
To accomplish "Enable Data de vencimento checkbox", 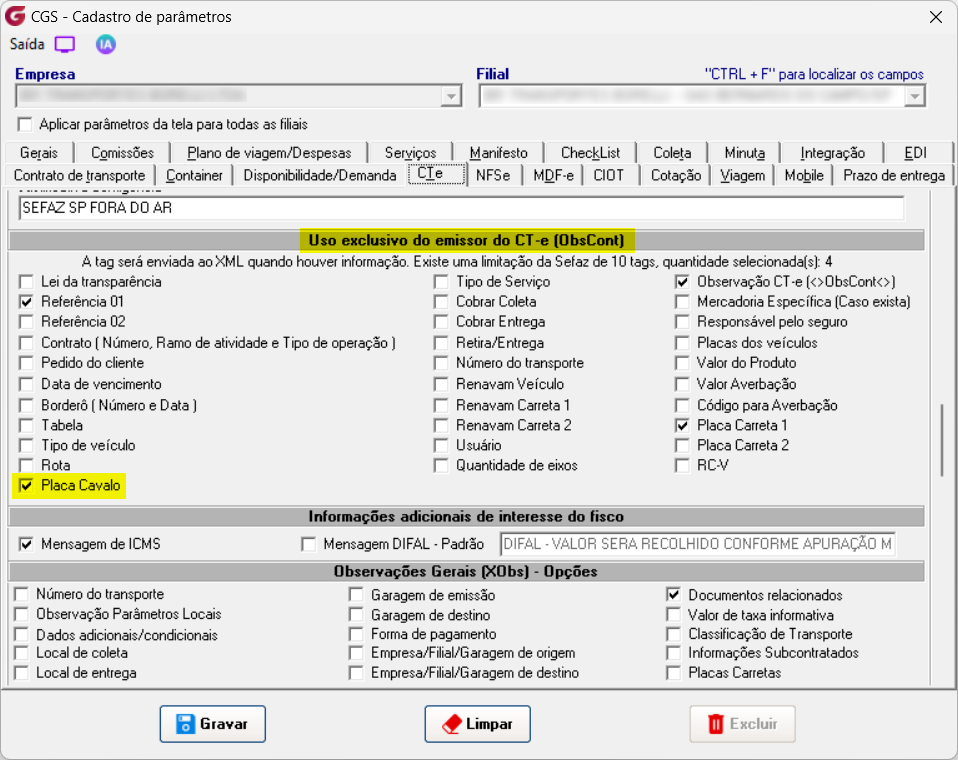I will (26, 384).
